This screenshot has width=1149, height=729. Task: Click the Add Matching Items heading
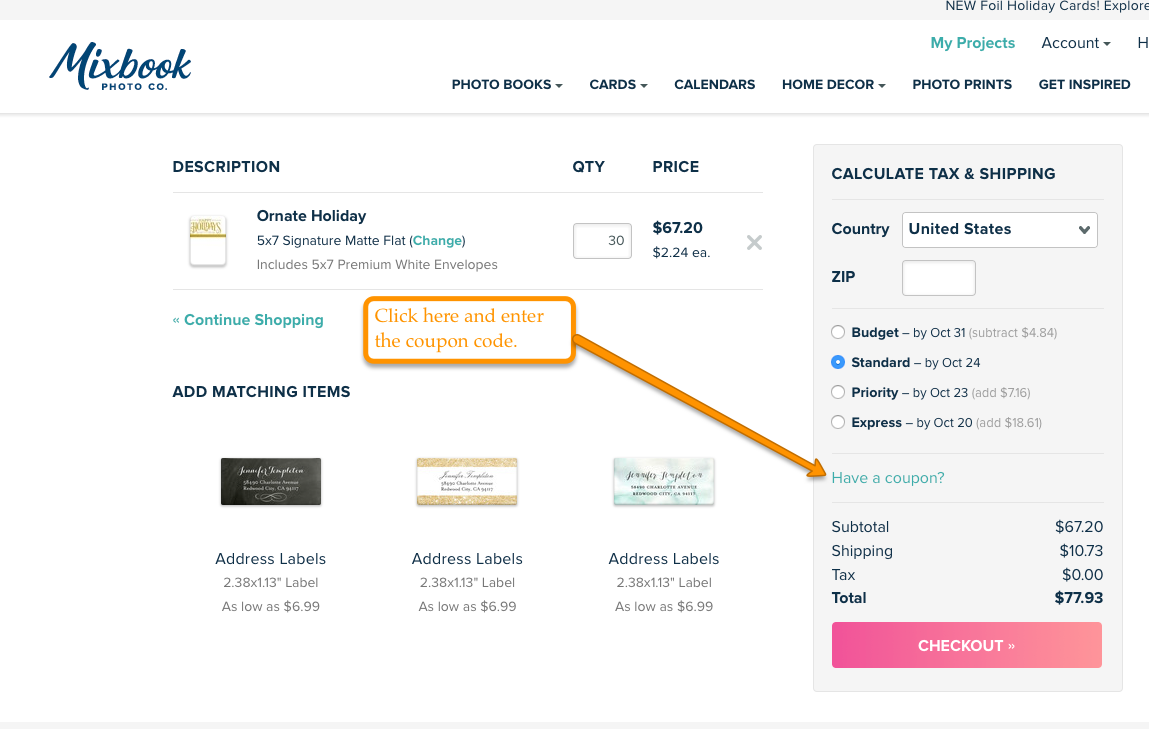click(x=262, y=392)
